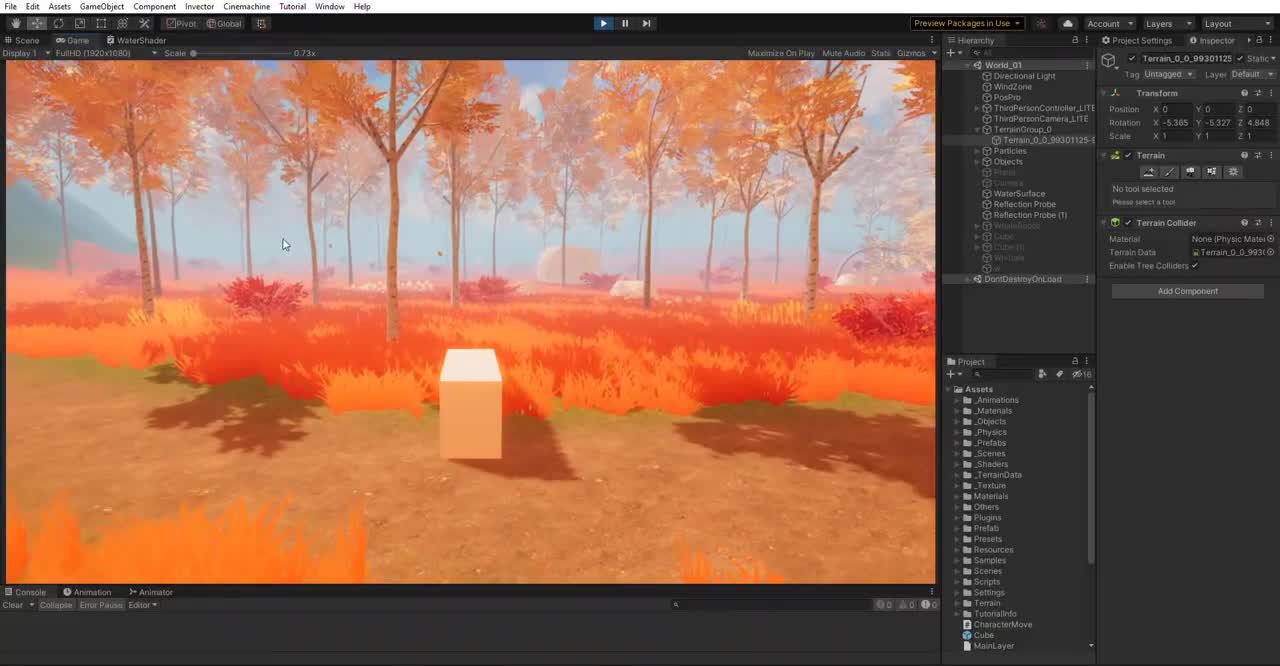Open the GameObject menu
This screenshot has height=666, width=1280.
tap(101, 7)
